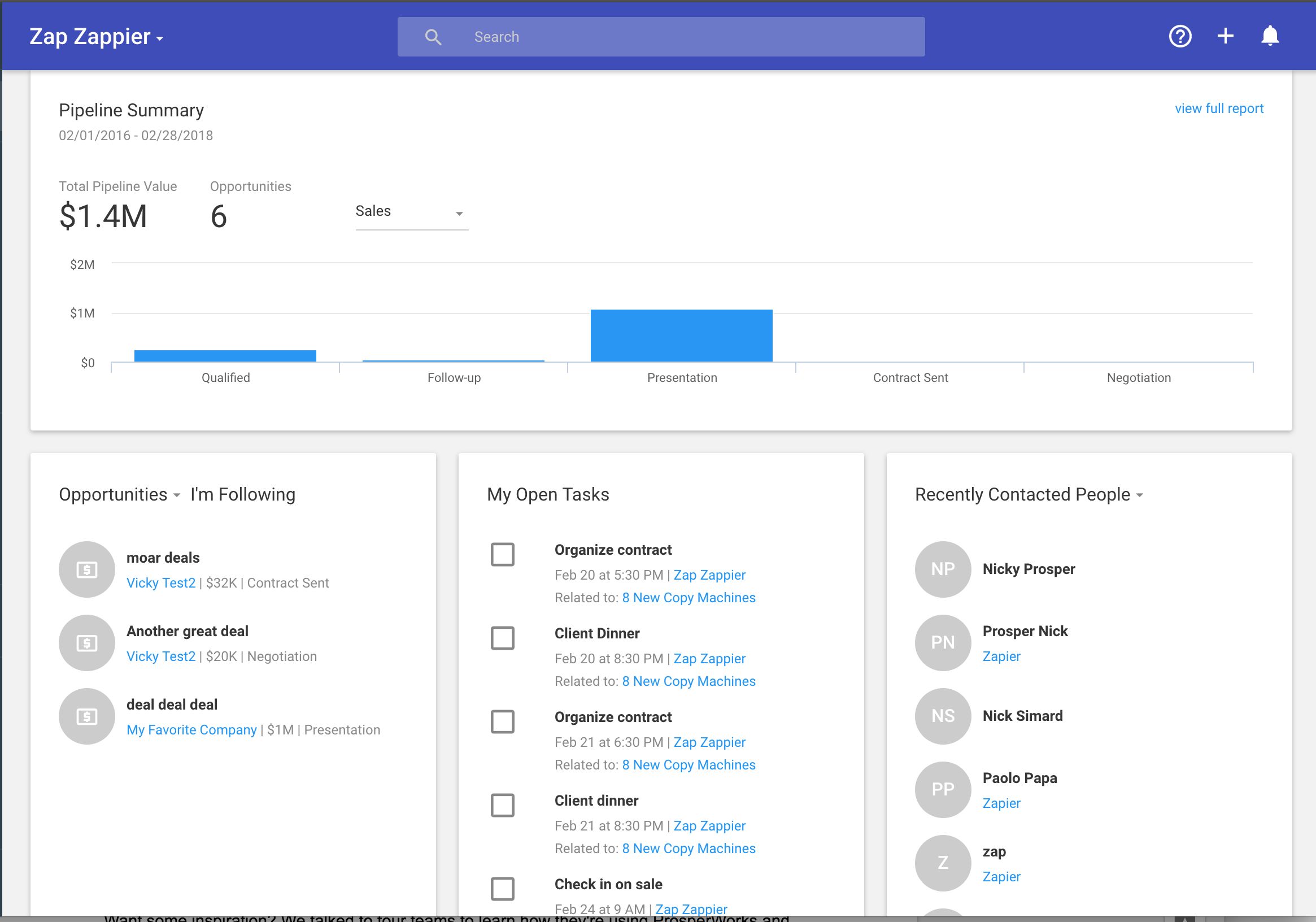Click the moar deals opportunity icon
This screenshot has width=1316, height=922.
click(87, 569)
